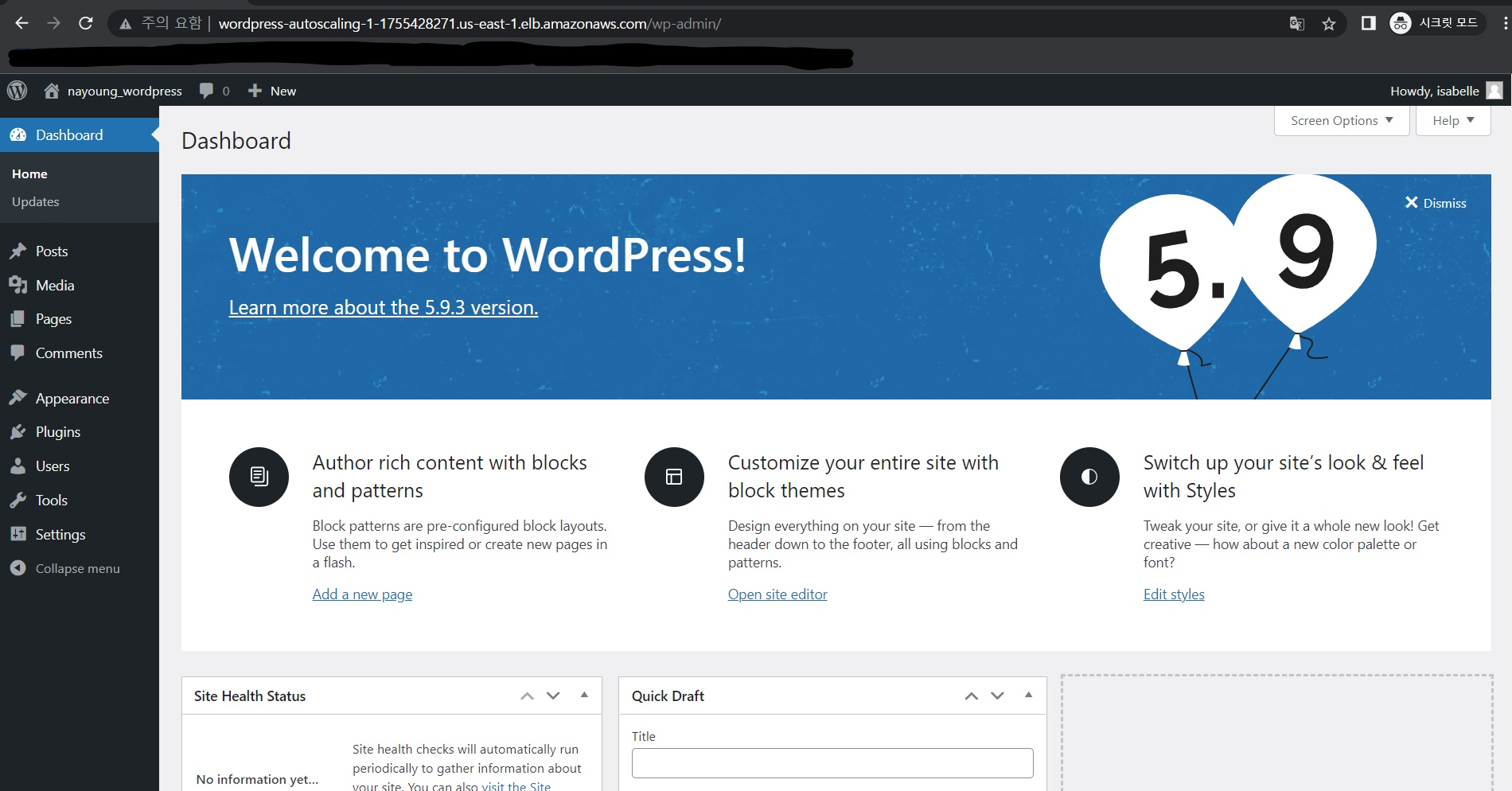Click the browser address bar URL
The image size is (1512, 791).
coord(470,24)
